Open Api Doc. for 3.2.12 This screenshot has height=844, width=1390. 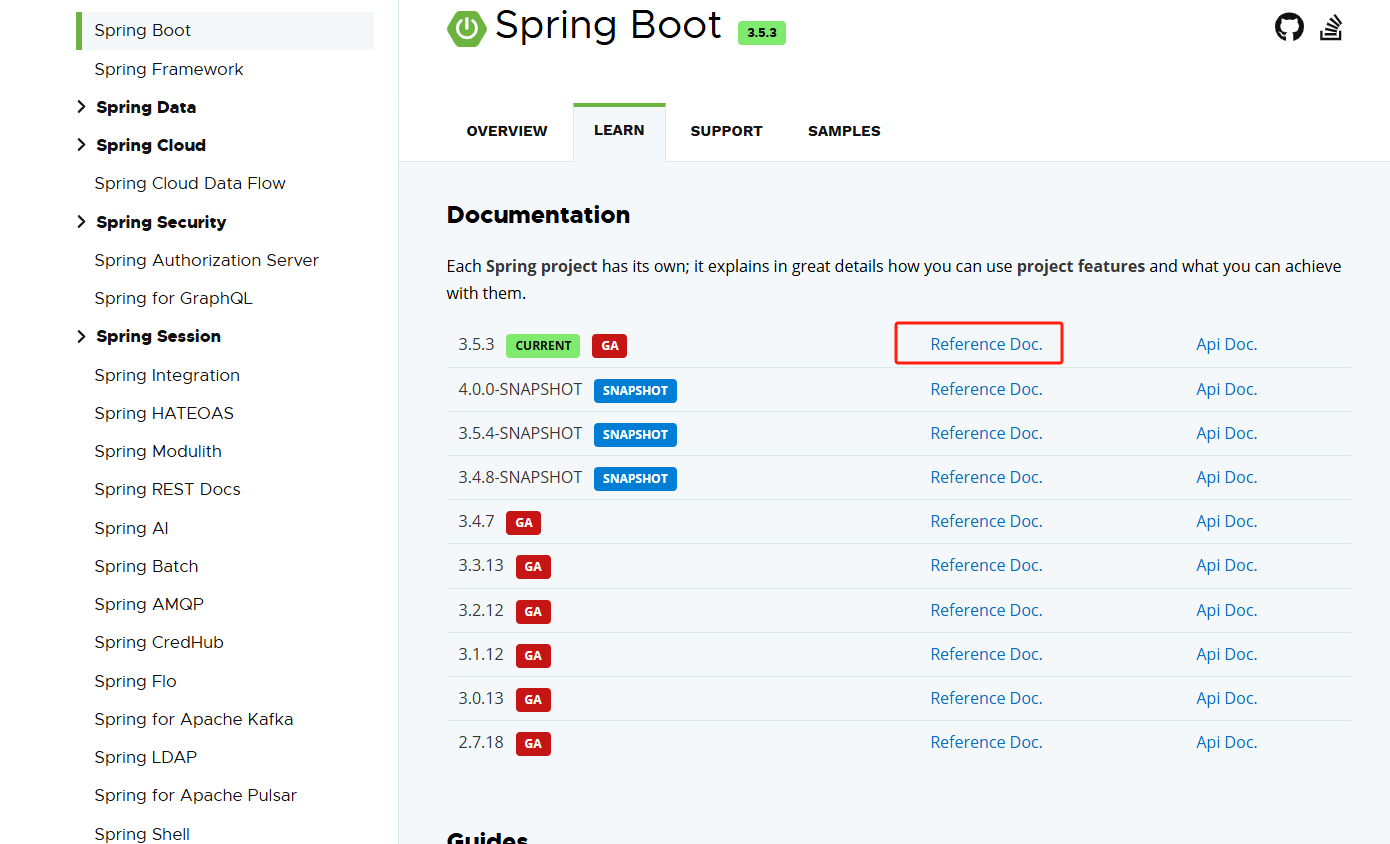(x=1227, y=610)
